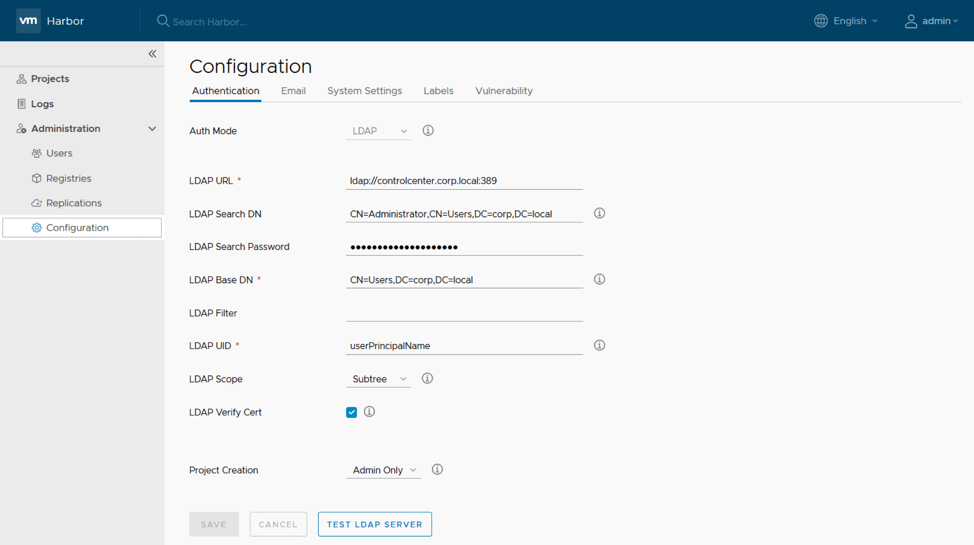974x545 pixels.
Task: Collapse the sidebar with double-chevron icon
Action: (152, 54)
